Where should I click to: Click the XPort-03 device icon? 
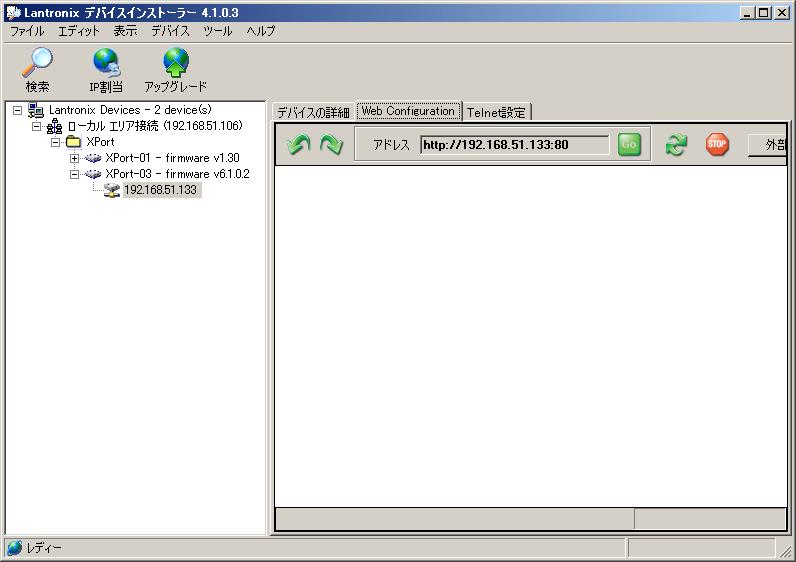click(93, 174)
